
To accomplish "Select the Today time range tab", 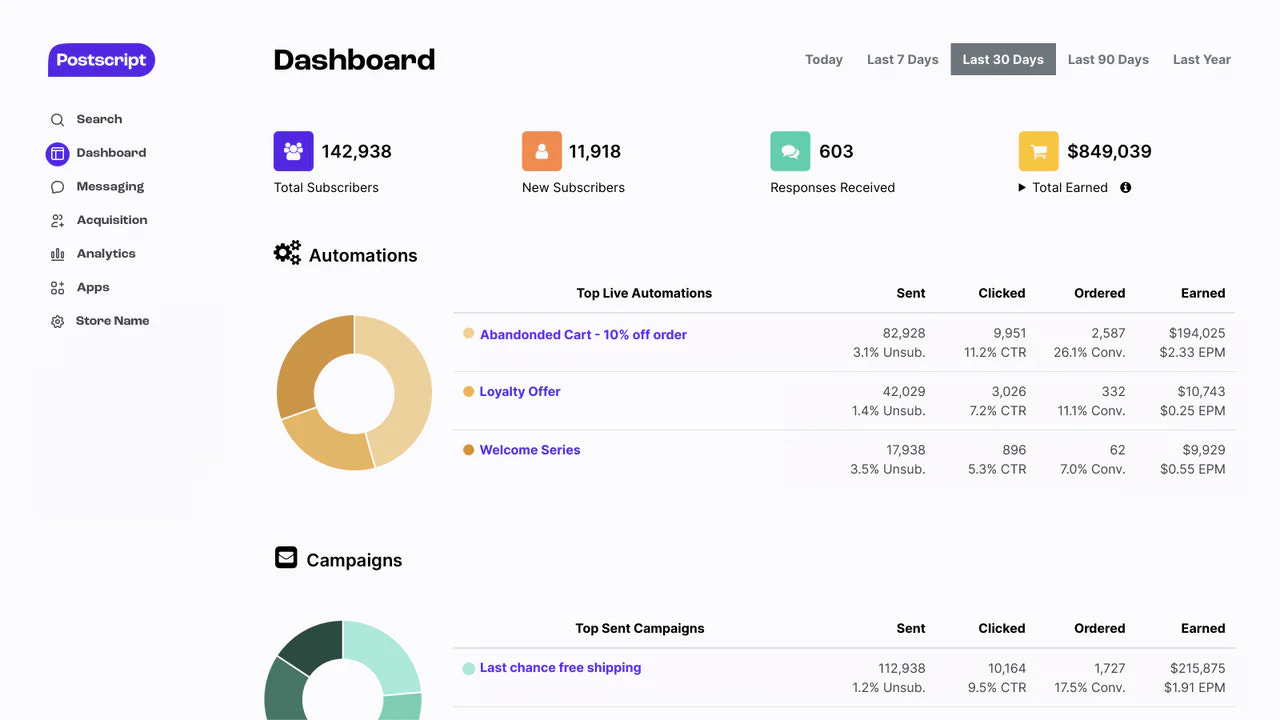I will pos(823,60).
